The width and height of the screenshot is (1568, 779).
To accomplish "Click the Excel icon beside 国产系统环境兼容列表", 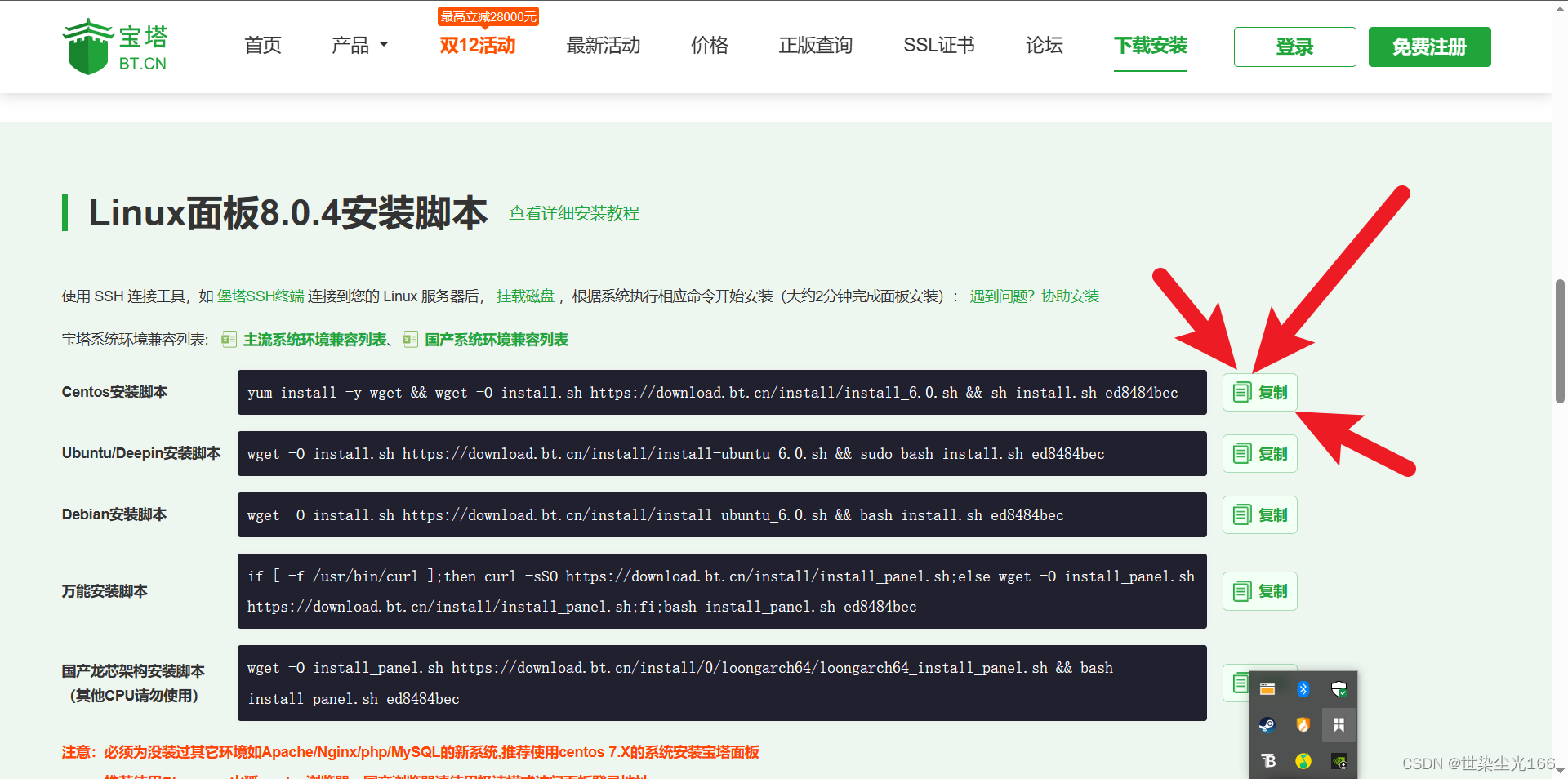I will click(410, 340).
